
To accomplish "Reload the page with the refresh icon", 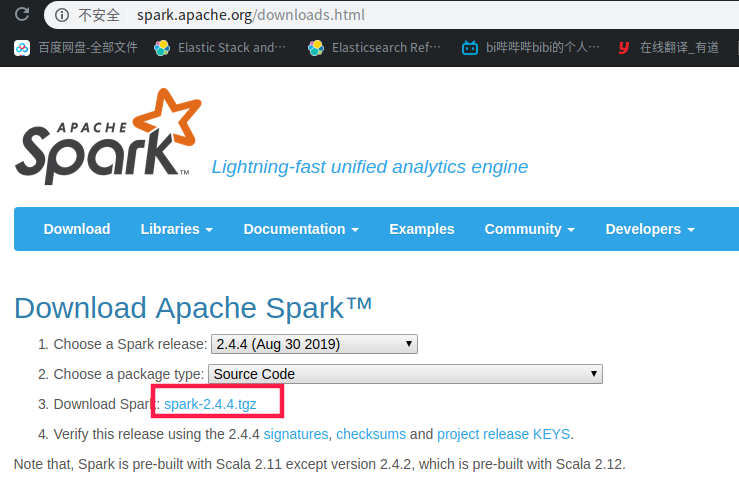I will [x=22, y=14].
